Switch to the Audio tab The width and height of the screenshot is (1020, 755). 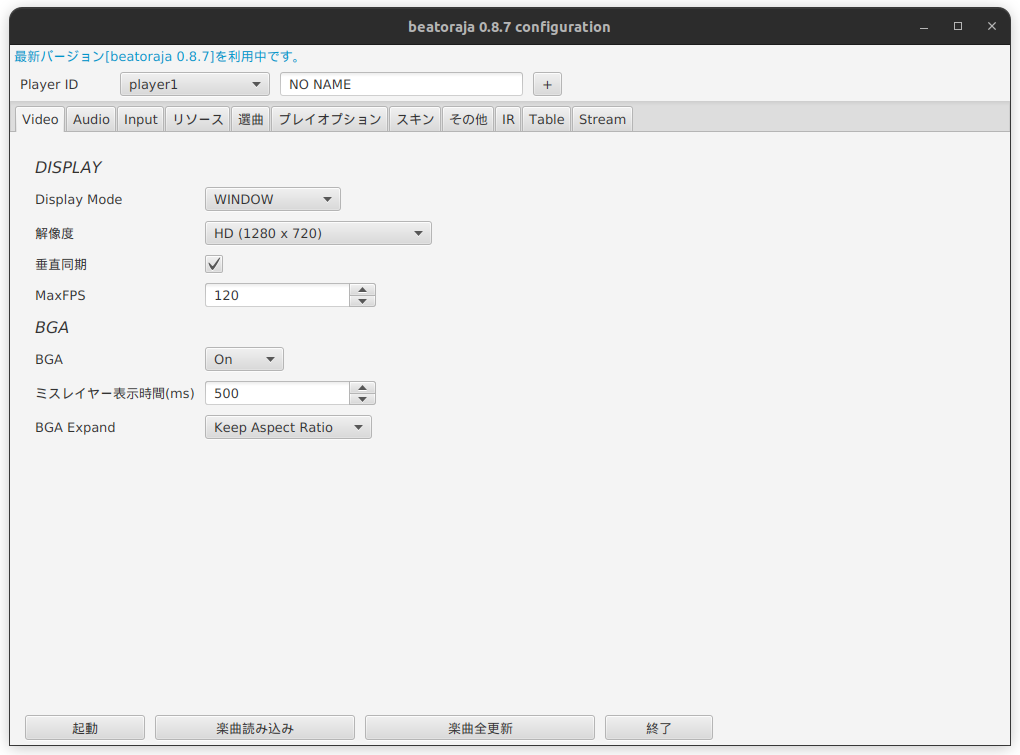tap(91, 119)
